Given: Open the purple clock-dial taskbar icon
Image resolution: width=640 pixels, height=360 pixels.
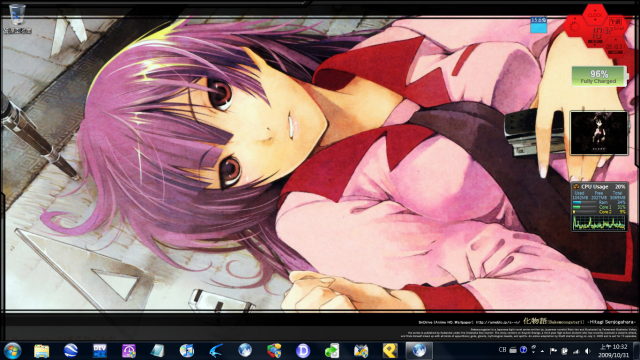Looking at the screenshot, I should (129, 351).
